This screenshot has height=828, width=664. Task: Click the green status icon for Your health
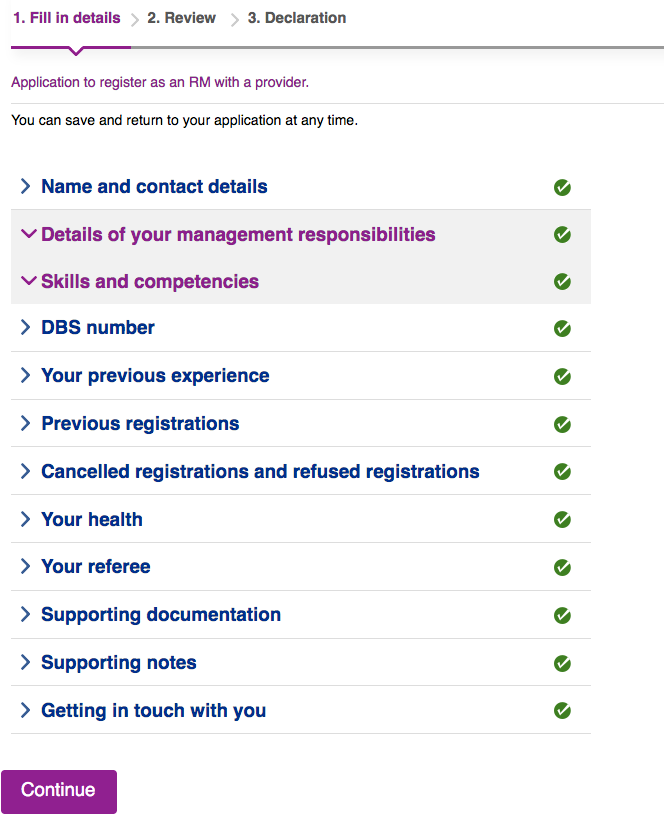(x=562, y=519)
